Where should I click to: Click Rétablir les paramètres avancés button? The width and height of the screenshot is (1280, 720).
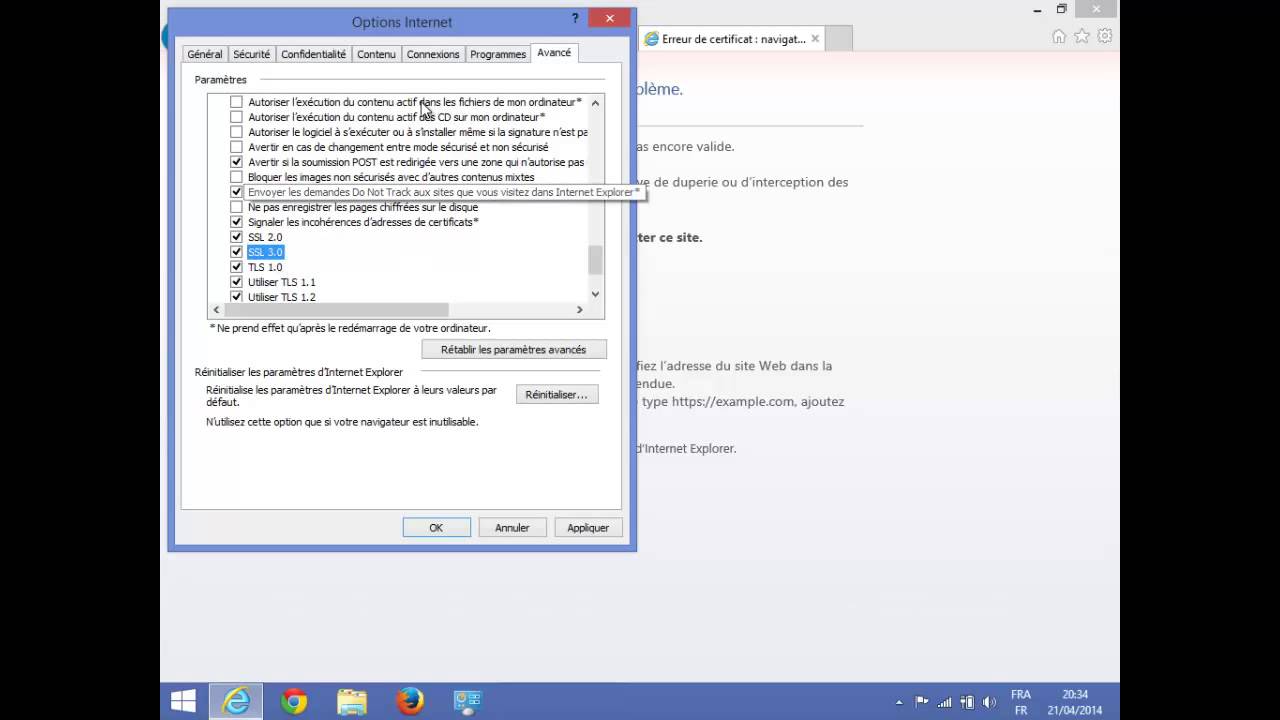[x=514, y=349]
